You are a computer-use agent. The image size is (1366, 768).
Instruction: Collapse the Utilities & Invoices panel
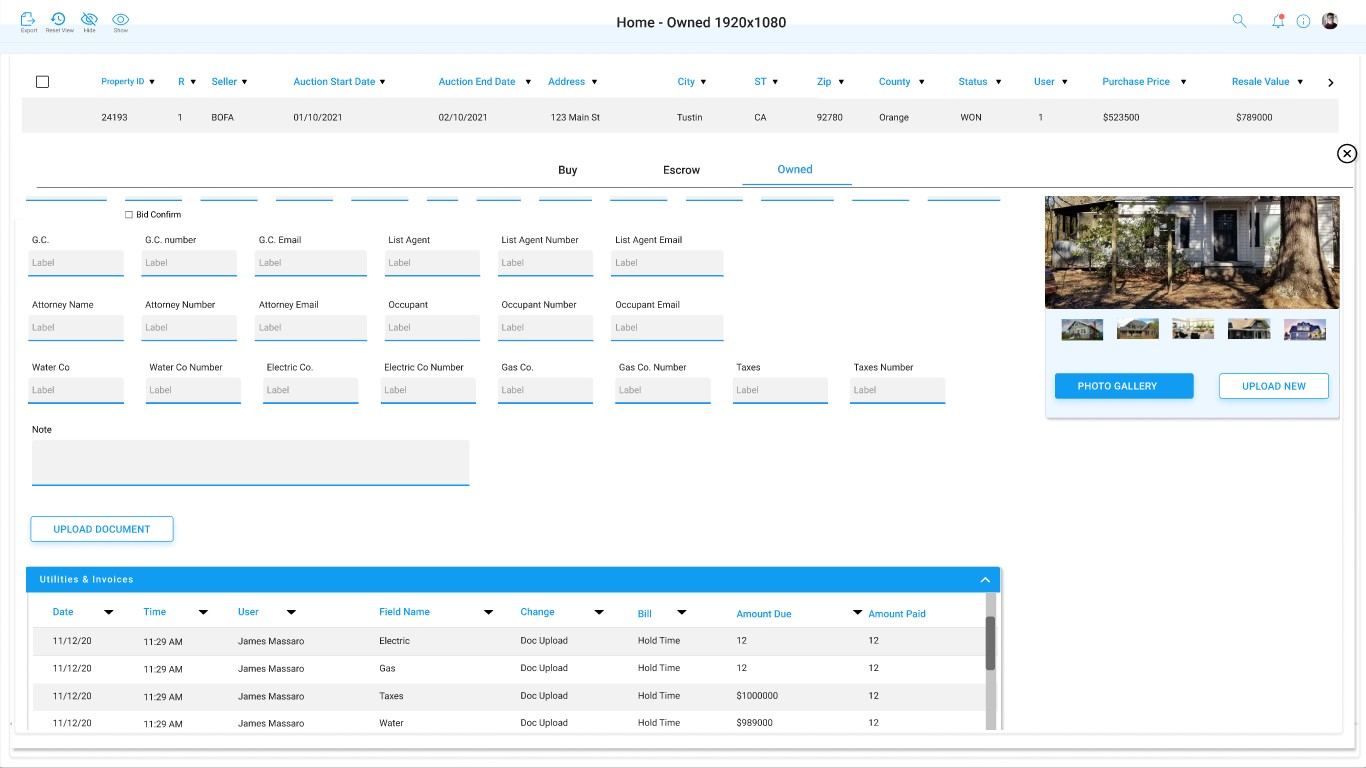[x=985, y=580]
